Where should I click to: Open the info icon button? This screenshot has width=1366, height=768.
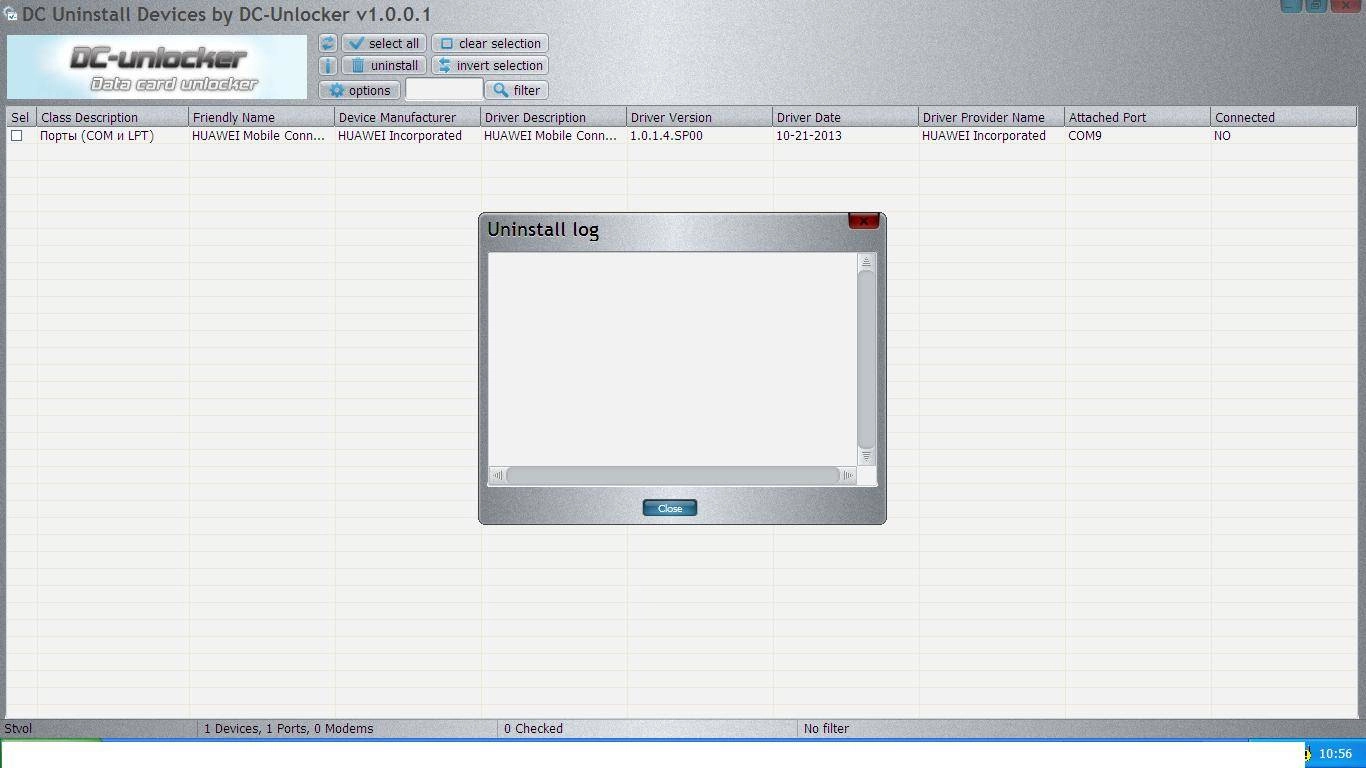[328, 65]
